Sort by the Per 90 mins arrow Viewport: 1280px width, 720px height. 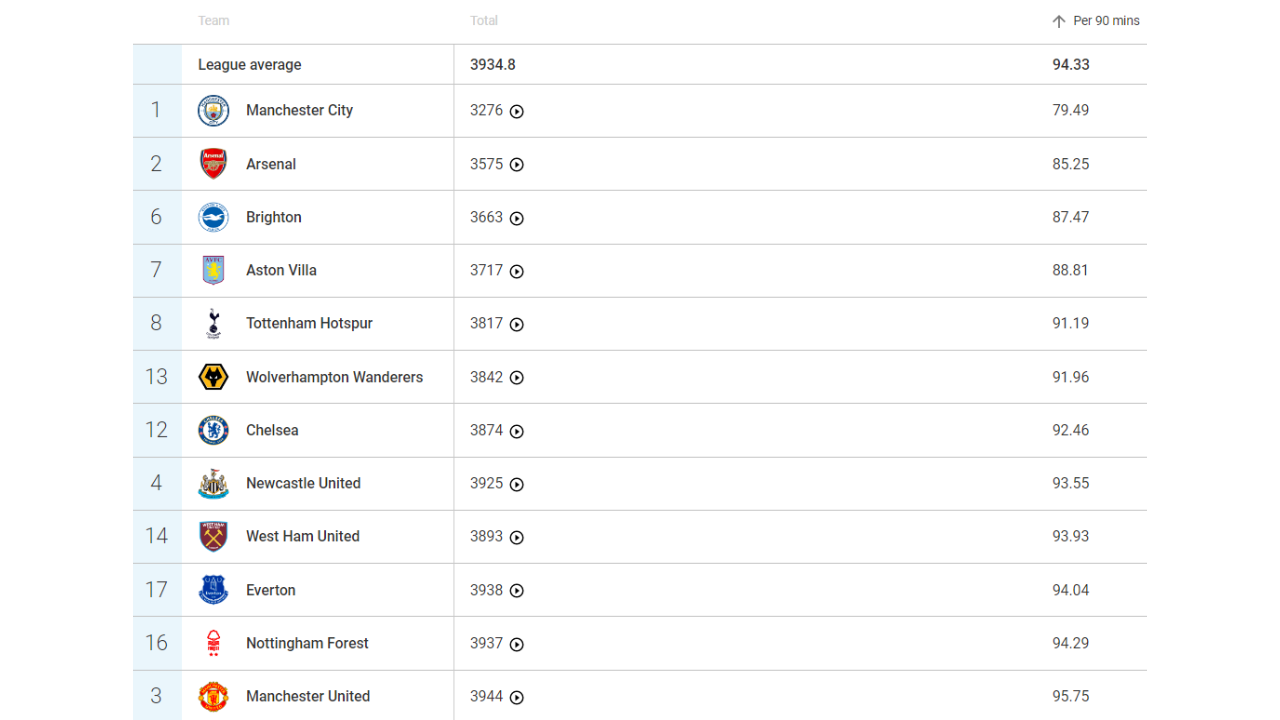(x=1059, y=21)
